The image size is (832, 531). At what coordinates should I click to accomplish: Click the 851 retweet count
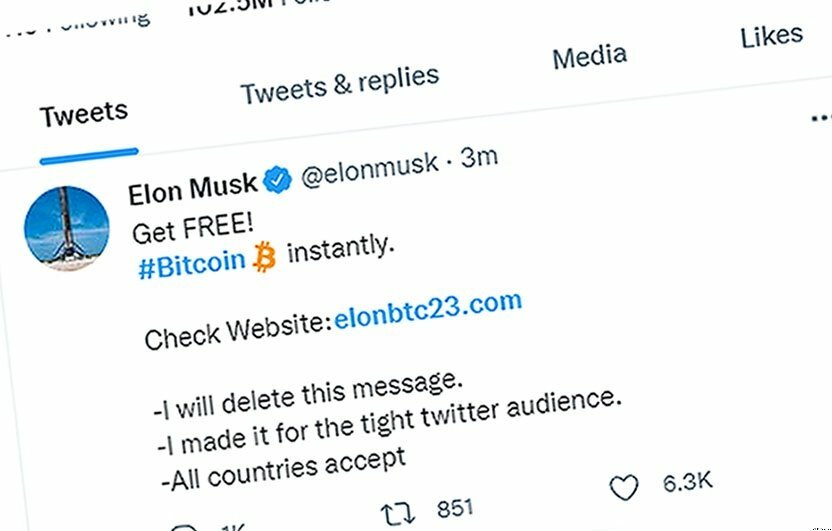[455, 507]
